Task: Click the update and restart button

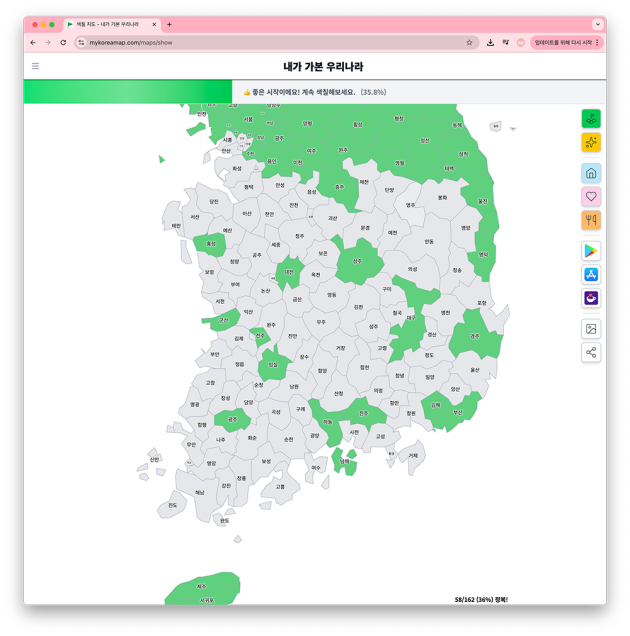Action: (566, 42)
